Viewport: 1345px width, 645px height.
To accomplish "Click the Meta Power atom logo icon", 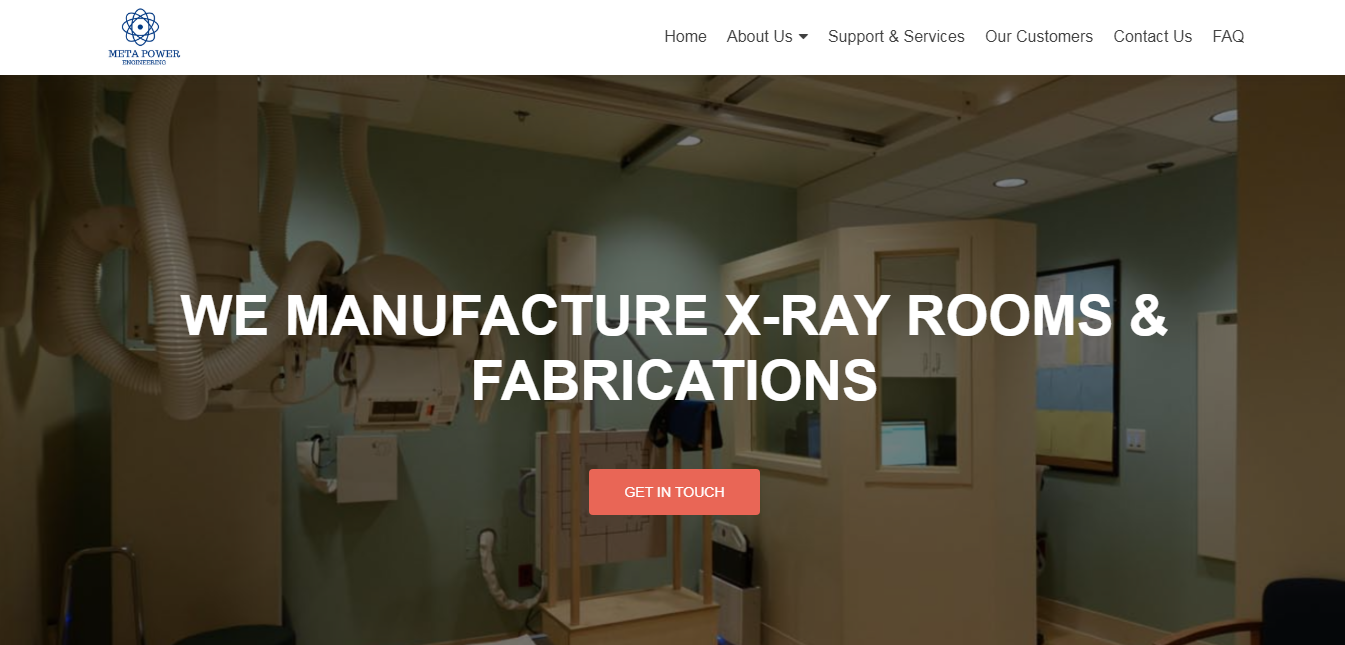I will 140,27.
